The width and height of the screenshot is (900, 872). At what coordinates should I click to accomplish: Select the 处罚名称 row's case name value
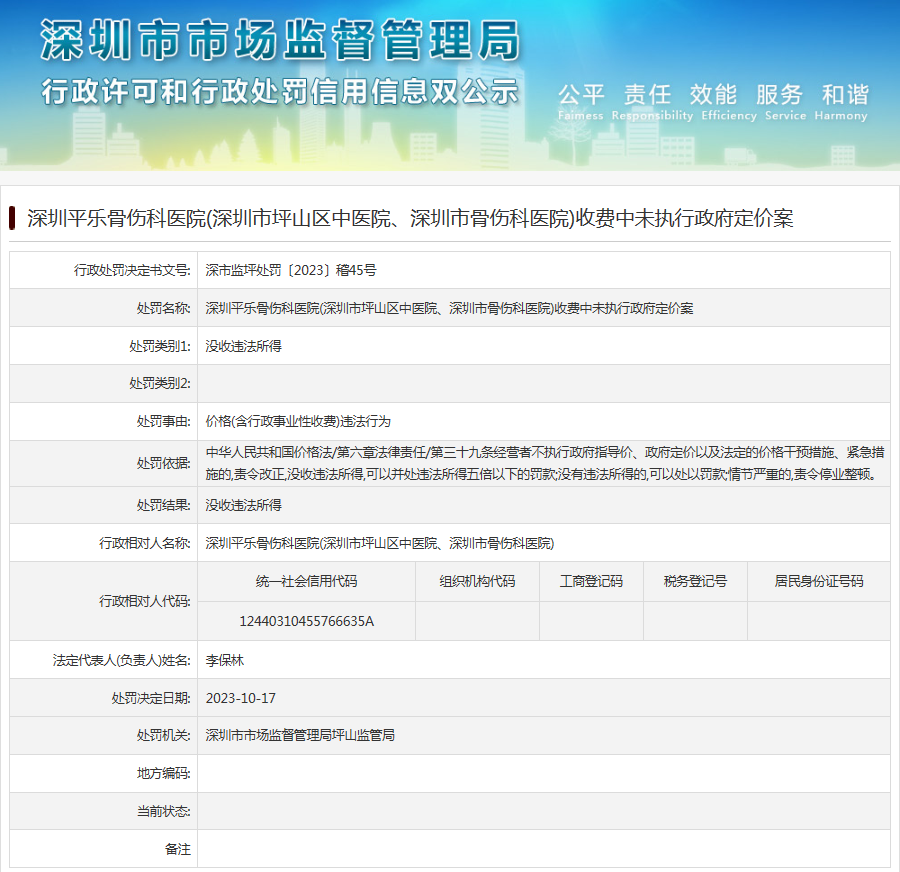(x=449, y=308)
